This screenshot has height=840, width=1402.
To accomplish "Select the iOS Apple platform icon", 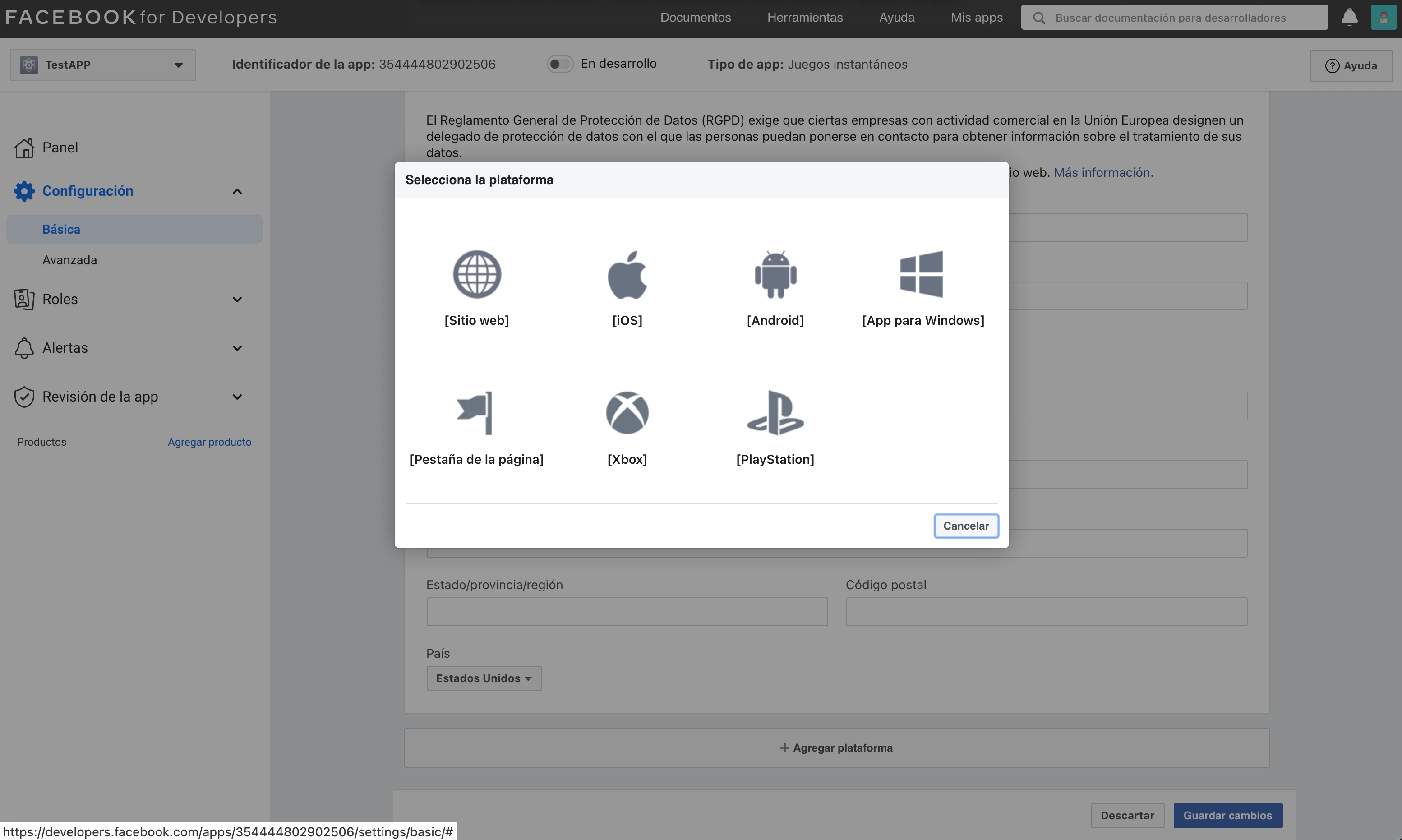I will tap(627, 275).
